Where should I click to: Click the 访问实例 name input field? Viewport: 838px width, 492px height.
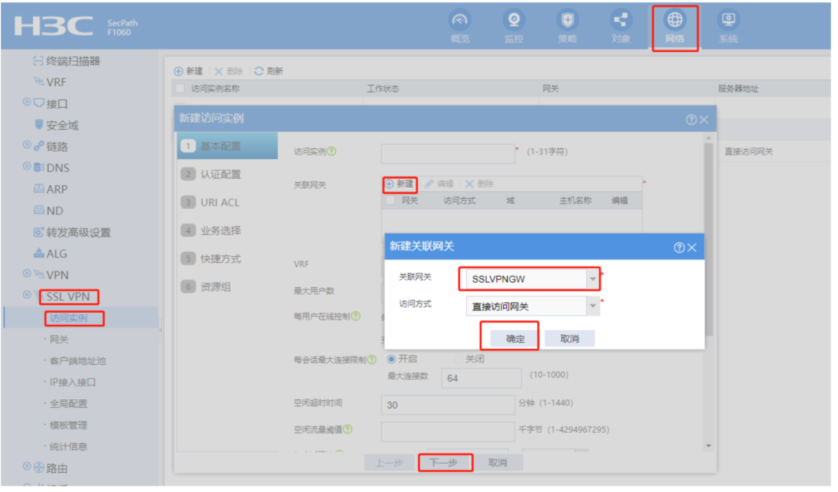(x=448, y=154)
